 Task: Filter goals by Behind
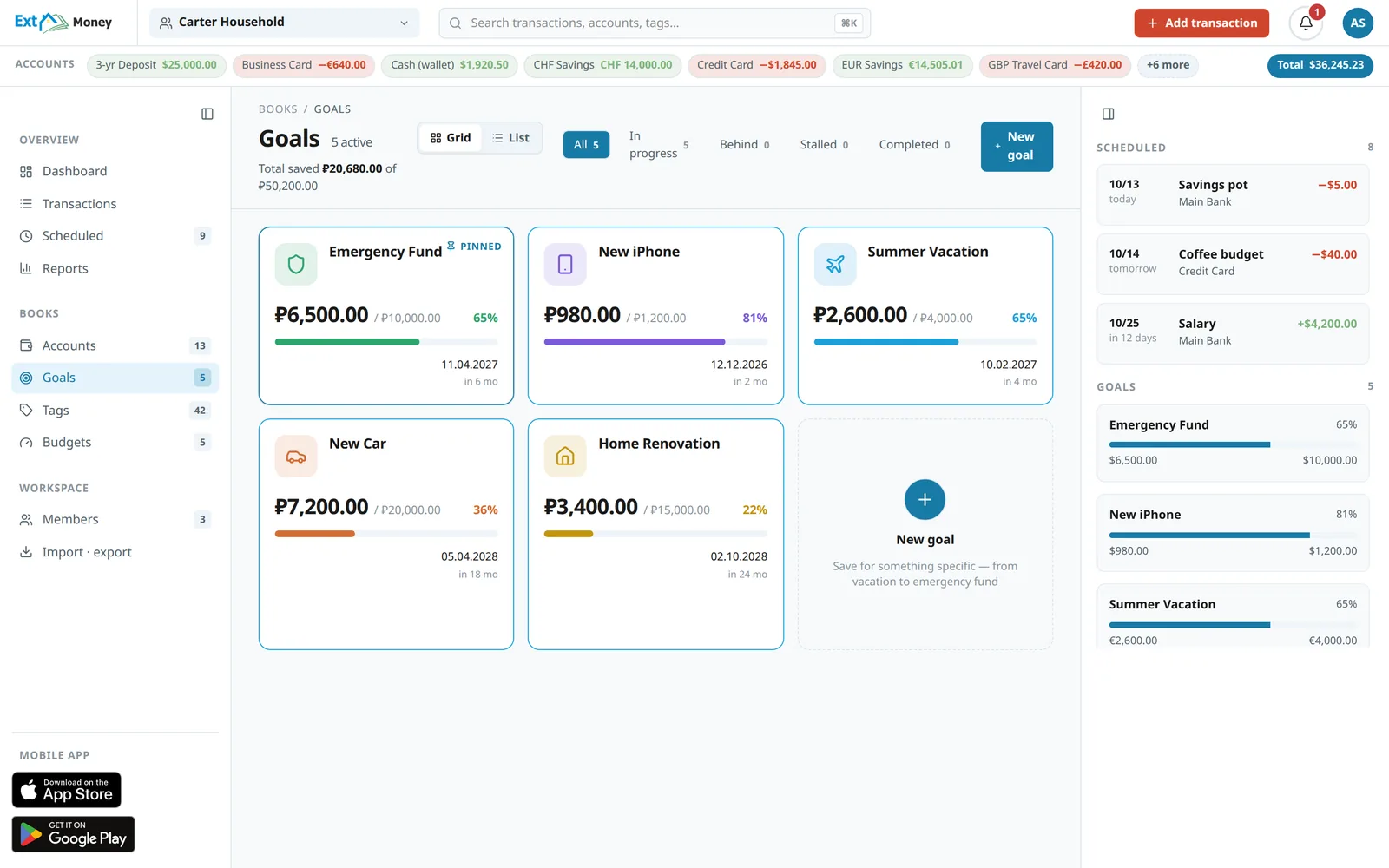(x=744, y=145)
